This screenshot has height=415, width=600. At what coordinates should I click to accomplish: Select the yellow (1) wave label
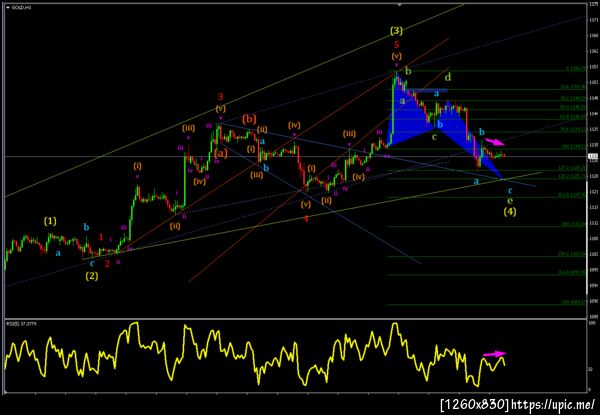point(50,221)
